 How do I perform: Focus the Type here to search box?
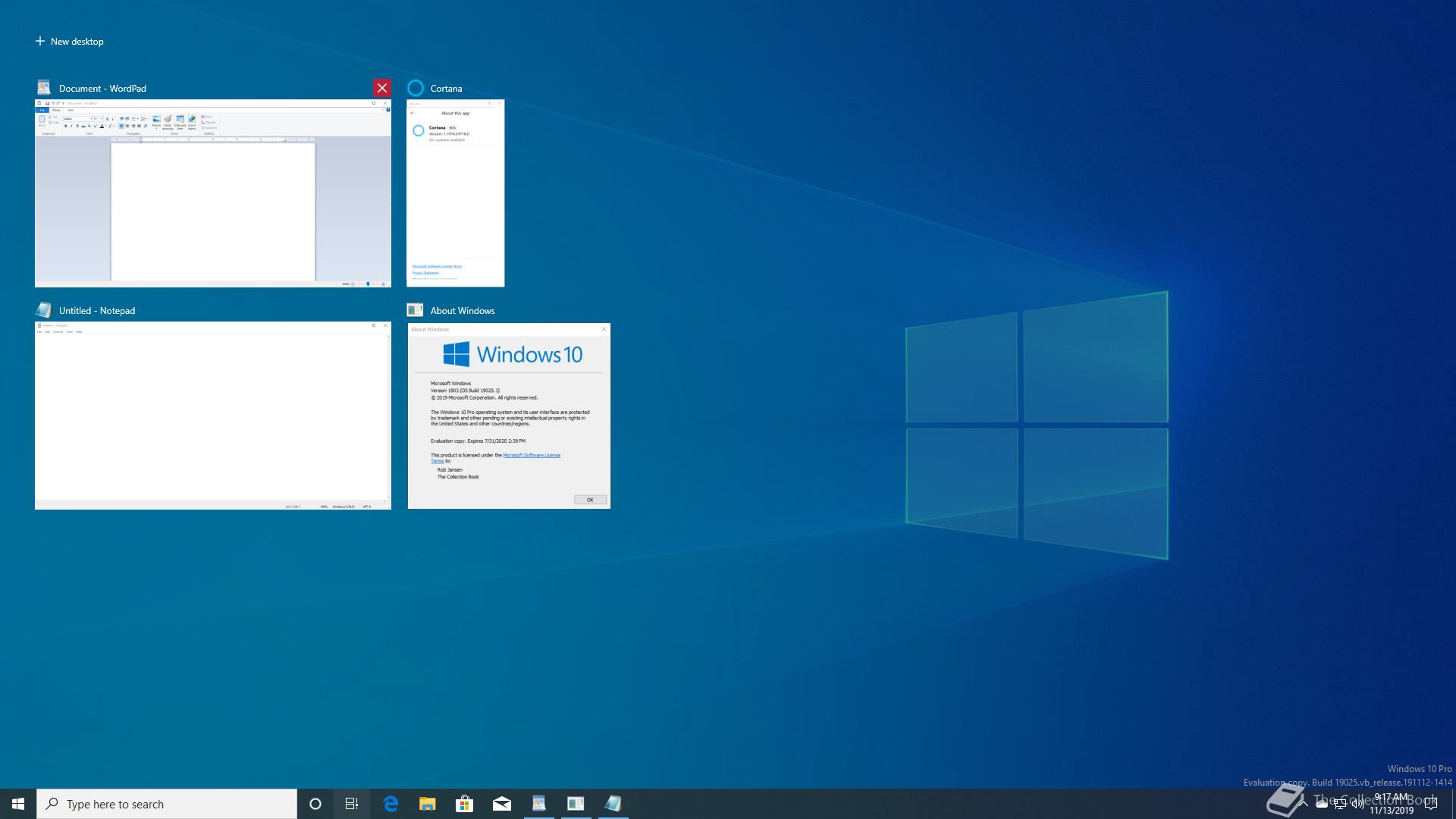point(167,804)
